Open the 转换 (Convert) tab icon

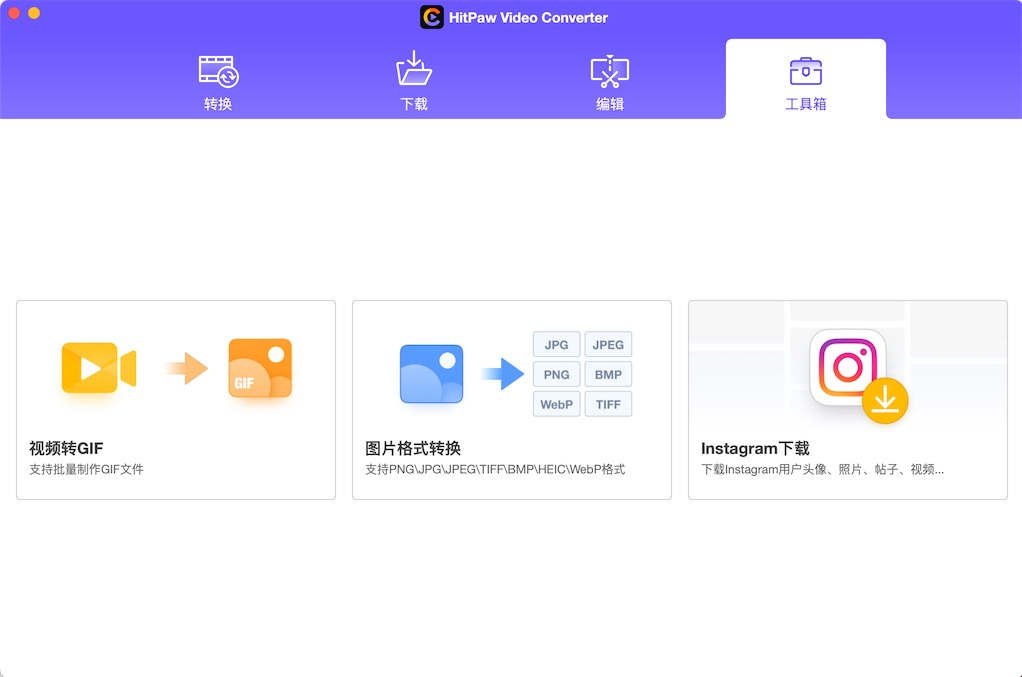click(x=218, y=71)
